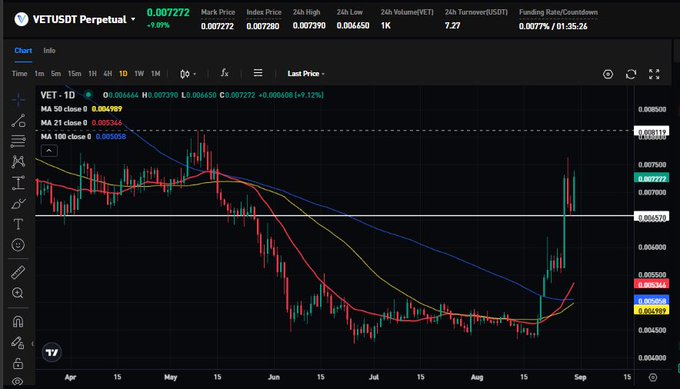Select the 5m timeframe
The width and height of the screenshot is (680, 389).
[56, 74]
